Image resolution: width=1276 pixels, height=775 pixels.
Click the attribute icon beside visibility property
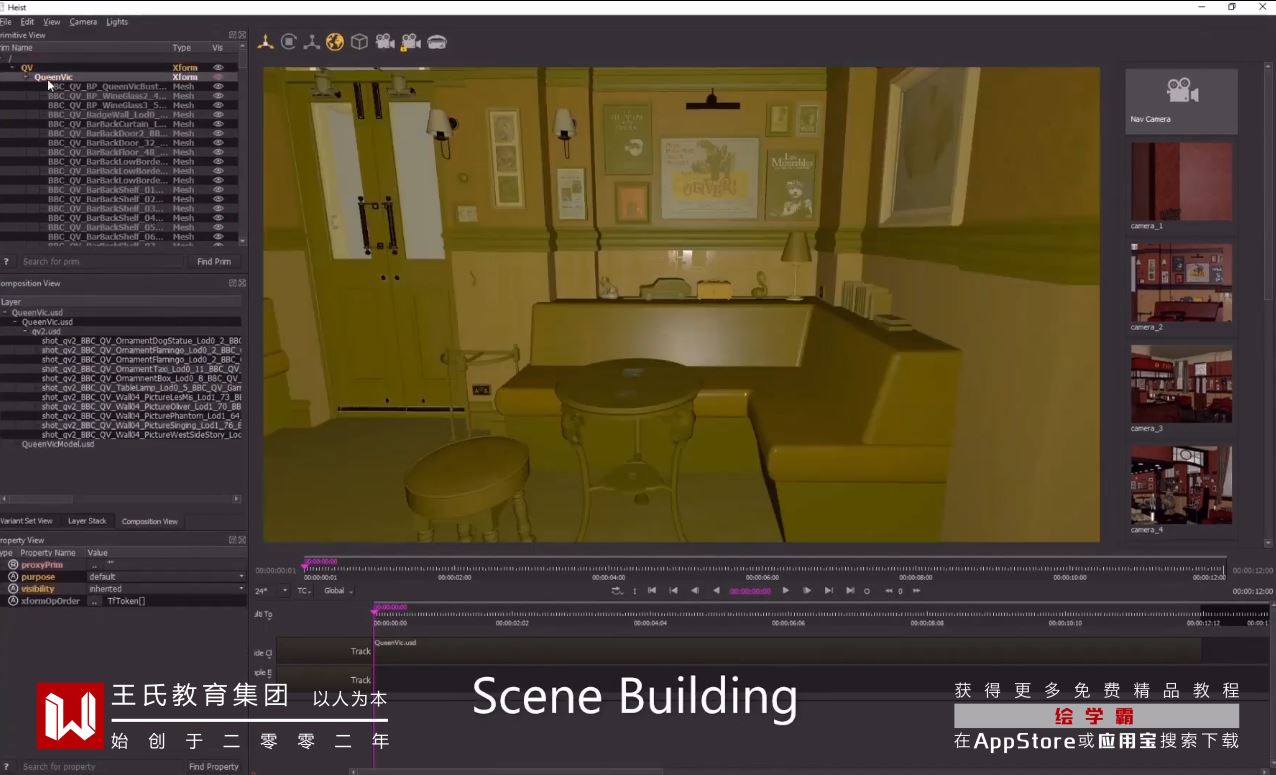coord(13,589)
